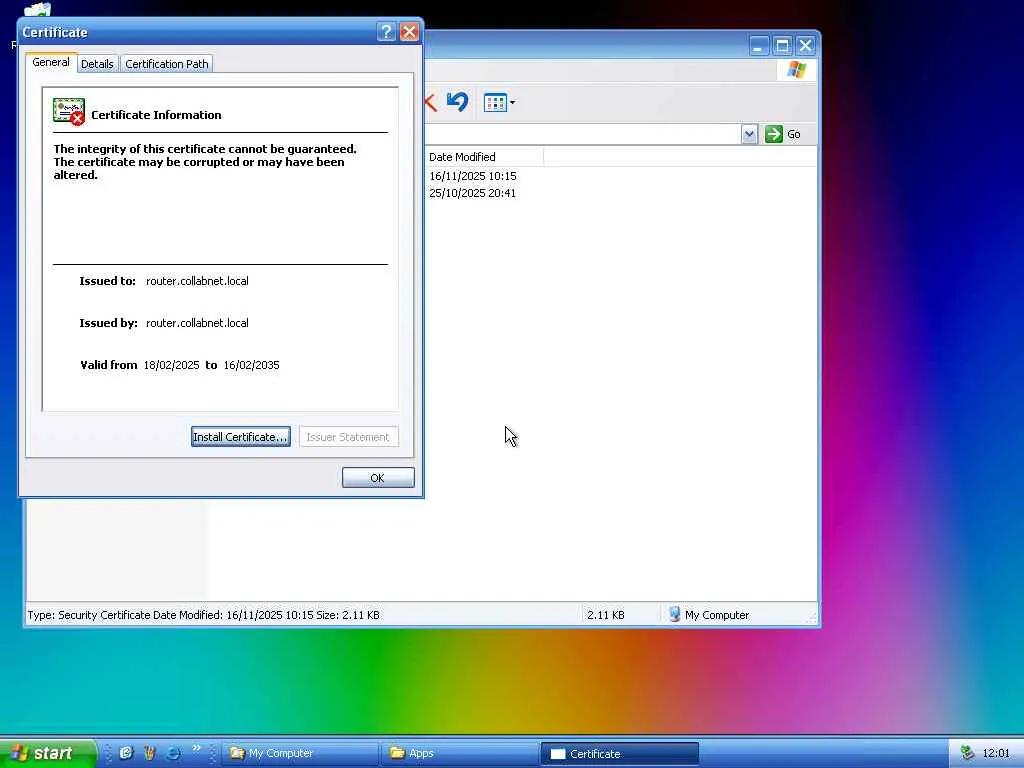Click the 12:01 taskbar clock

point(996,754)
